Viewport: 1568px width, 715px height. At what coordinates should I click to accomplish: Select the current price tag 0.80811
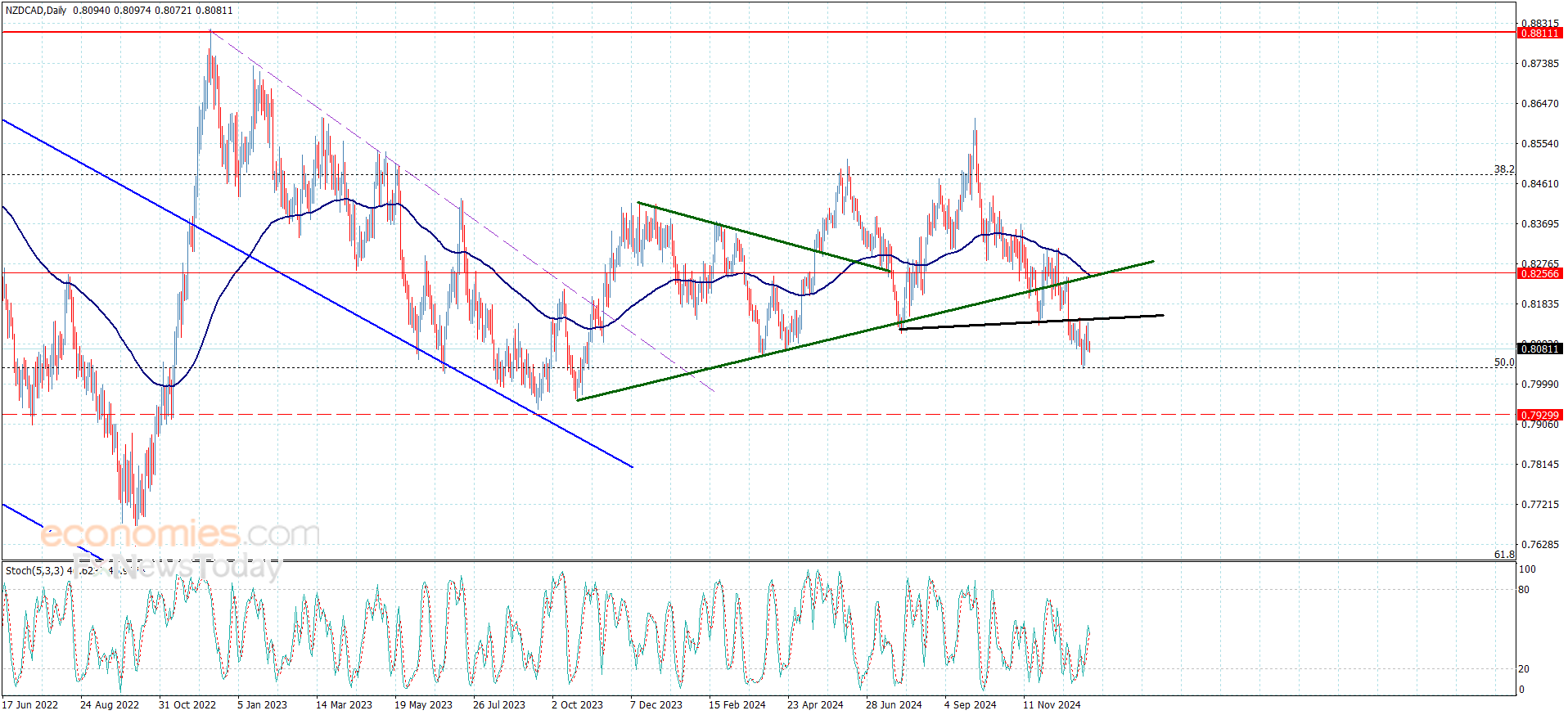[1539, 349]
